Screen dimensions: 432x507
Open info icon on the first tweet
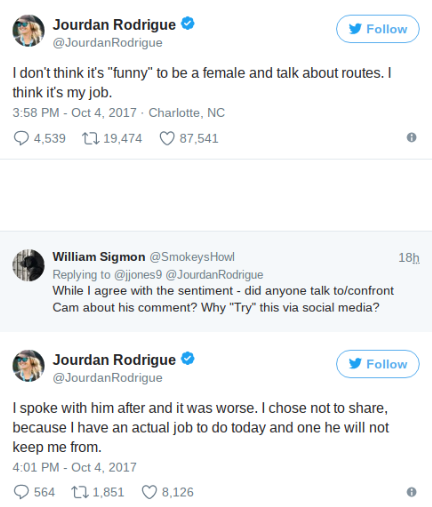pos(412,137)
